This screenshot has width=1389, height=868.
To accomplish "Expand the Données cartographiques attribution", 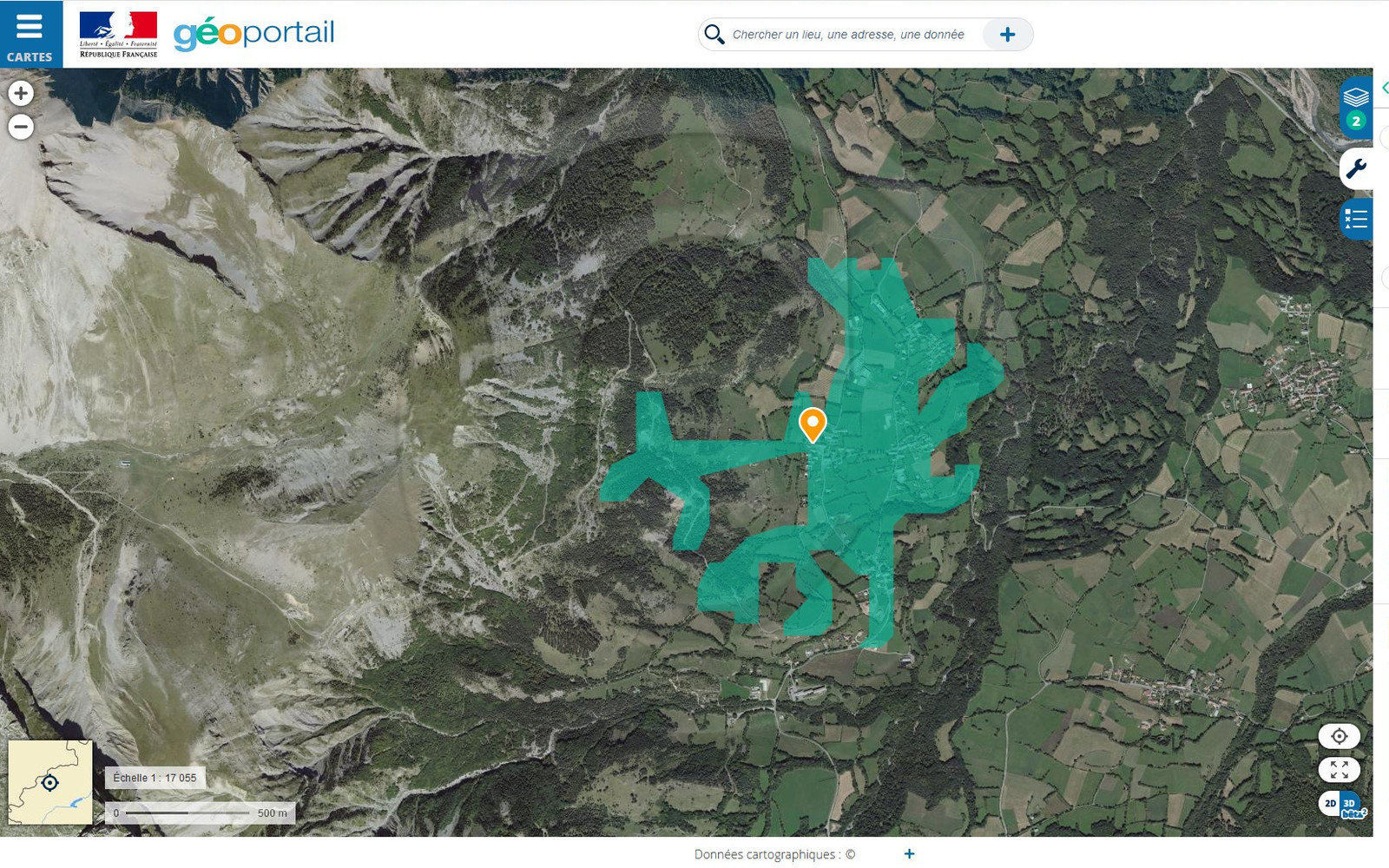I will pos(909,854).
